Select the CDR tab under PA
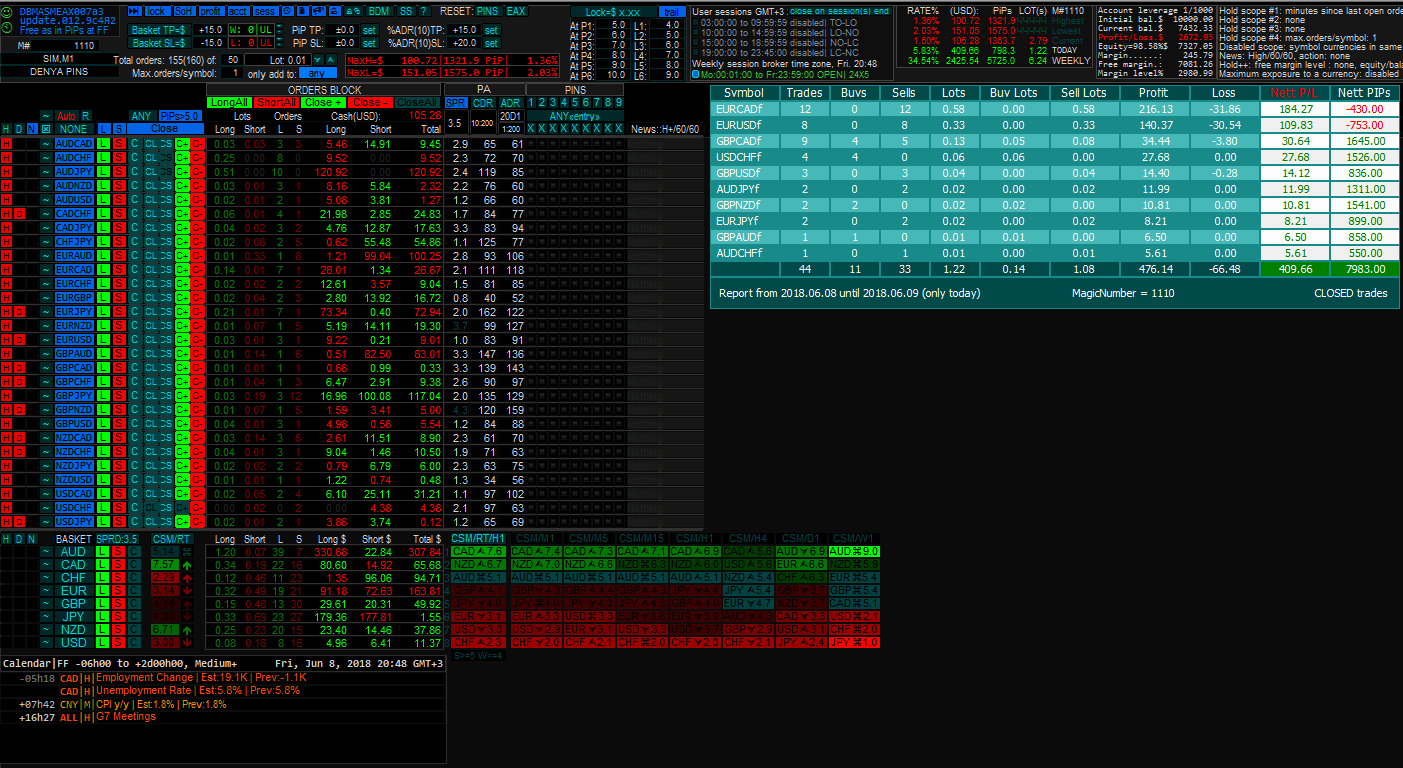 482,102
